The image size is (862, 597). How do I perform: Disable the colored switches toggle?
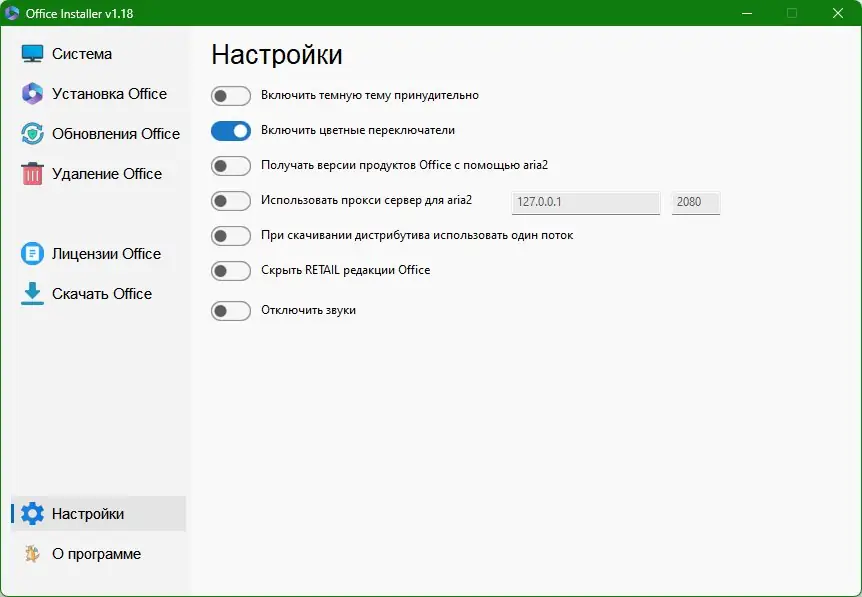pyautogui.click(x=230, y=131)
